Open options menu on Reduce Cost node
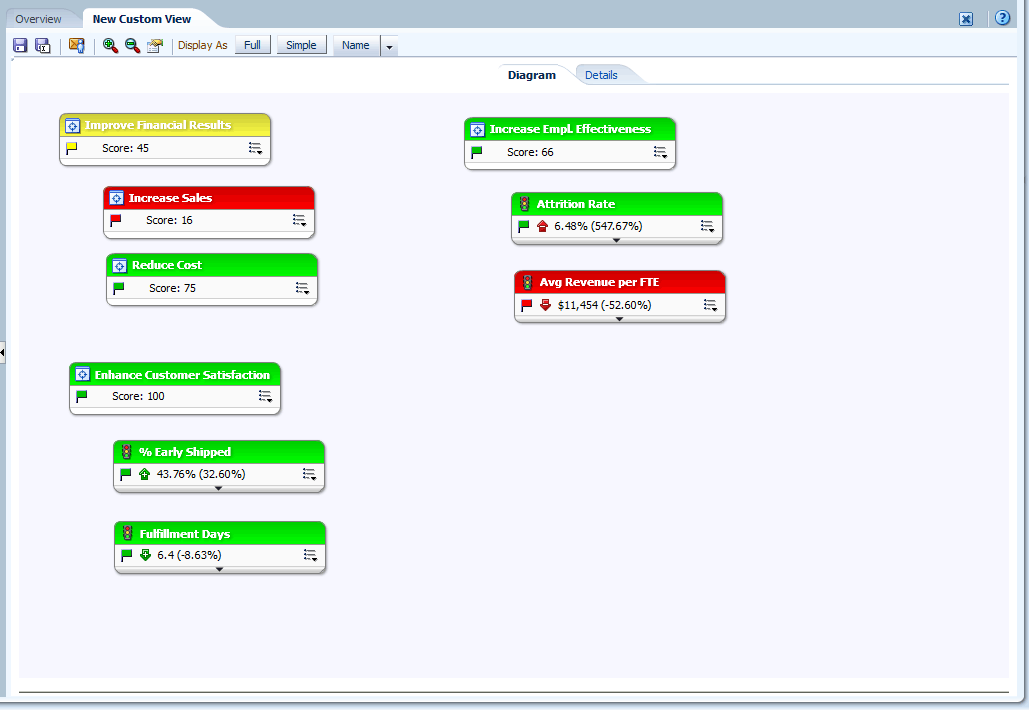1029x710 pixels. pos(302,288)
